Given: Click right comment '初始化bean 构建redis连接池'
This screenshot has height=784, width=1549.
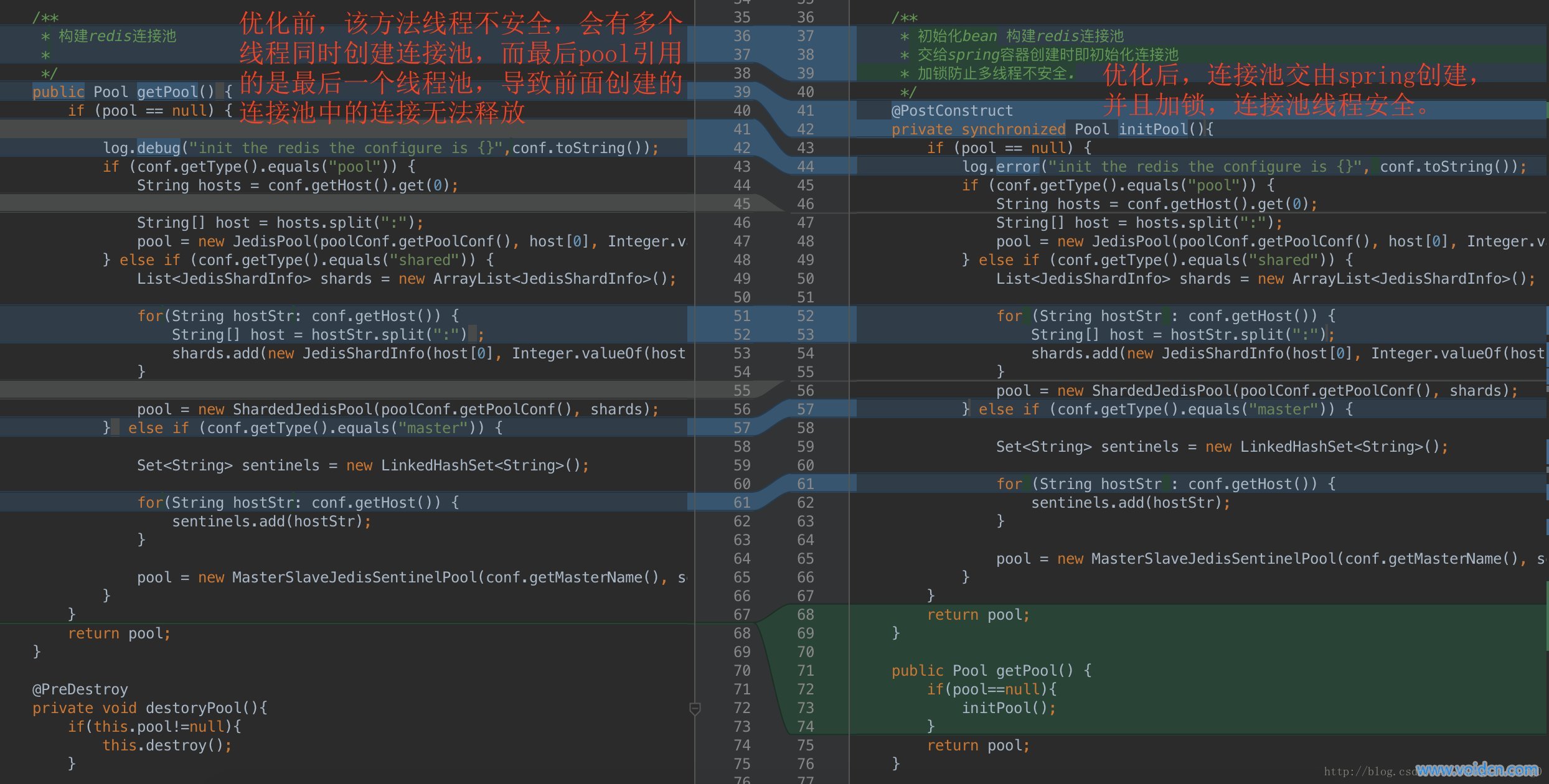Looking at the screenshot, I should coord(1020,36).
